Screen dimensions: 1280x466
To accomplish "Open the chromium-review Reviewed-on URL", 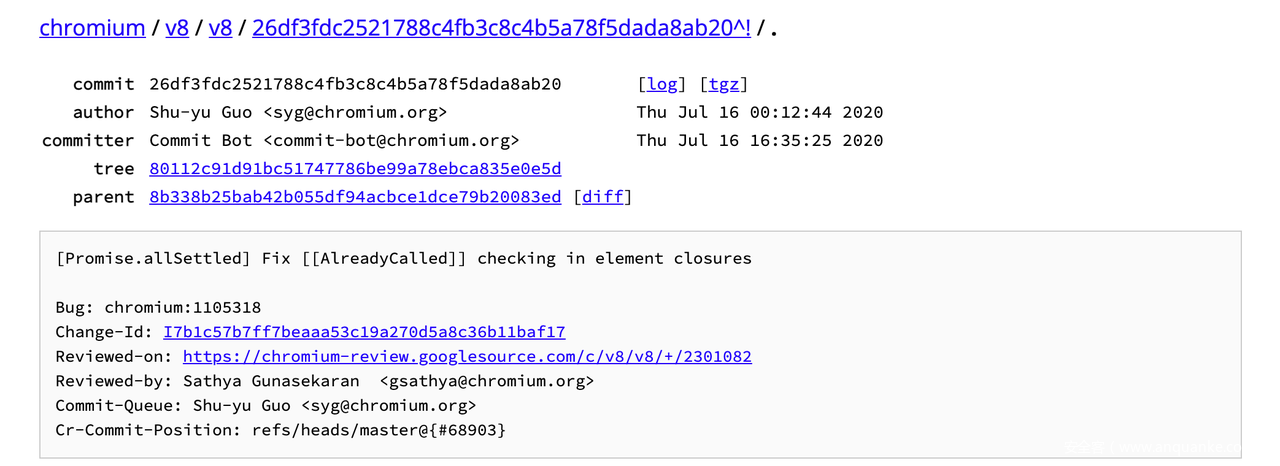I will click(467, 356).
